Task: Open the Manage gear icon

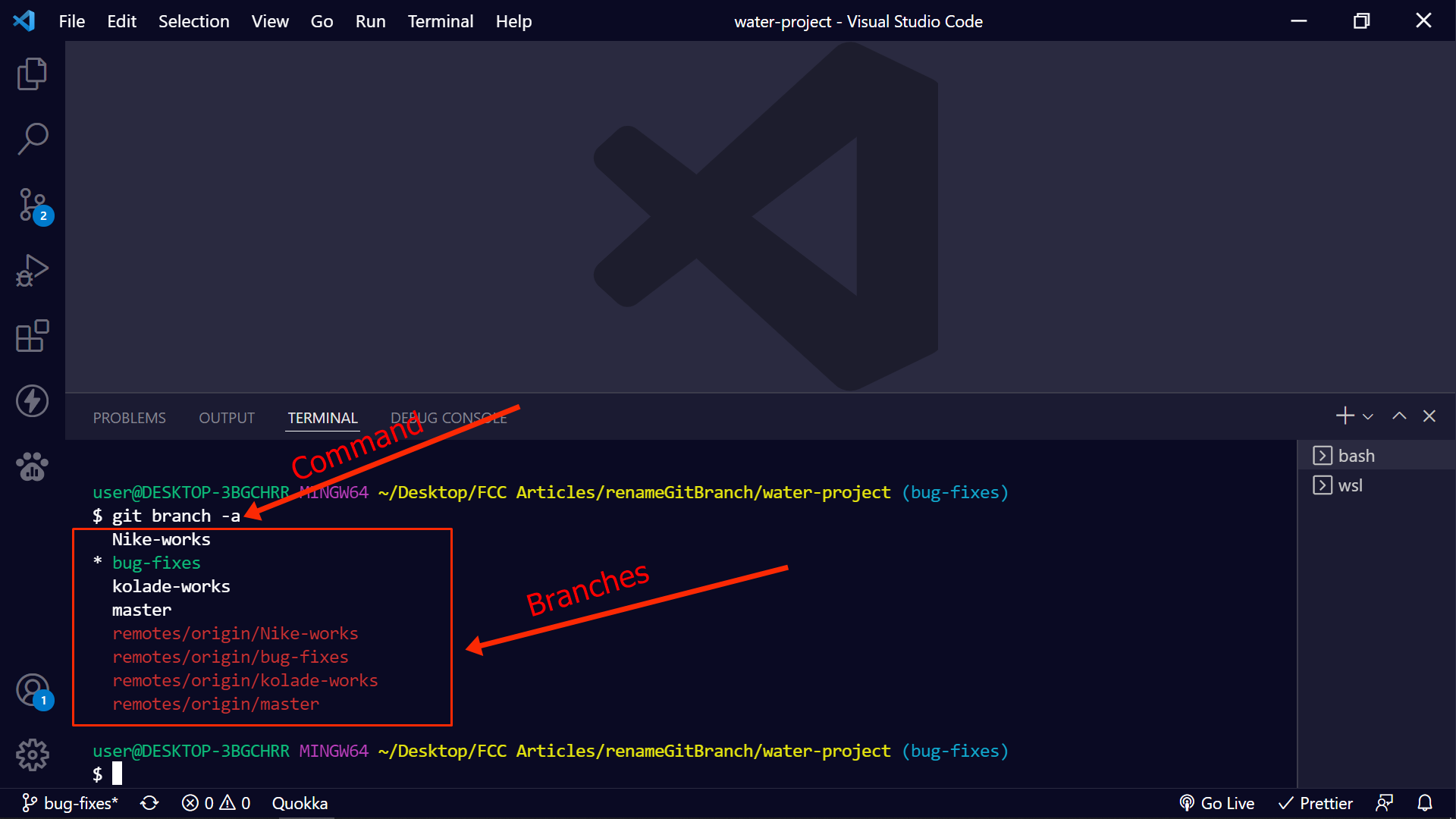Action: 32,755
